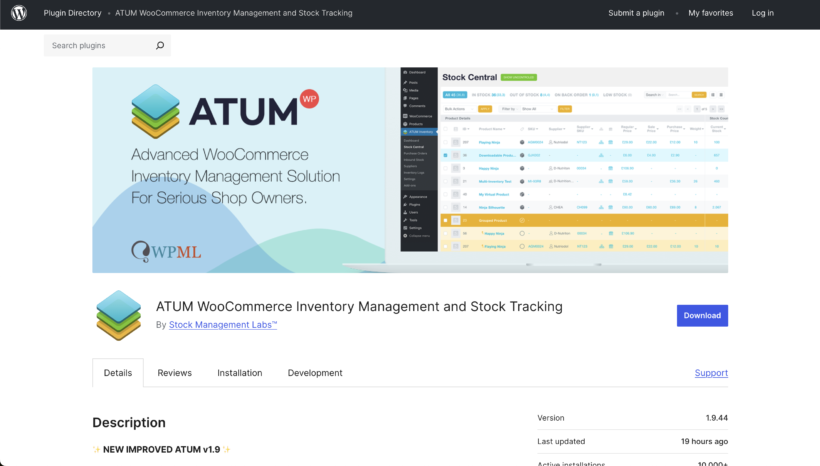The width and height of the screenshot is (820, 466).
Task: Click the Description heading
Action: point(129,423)
